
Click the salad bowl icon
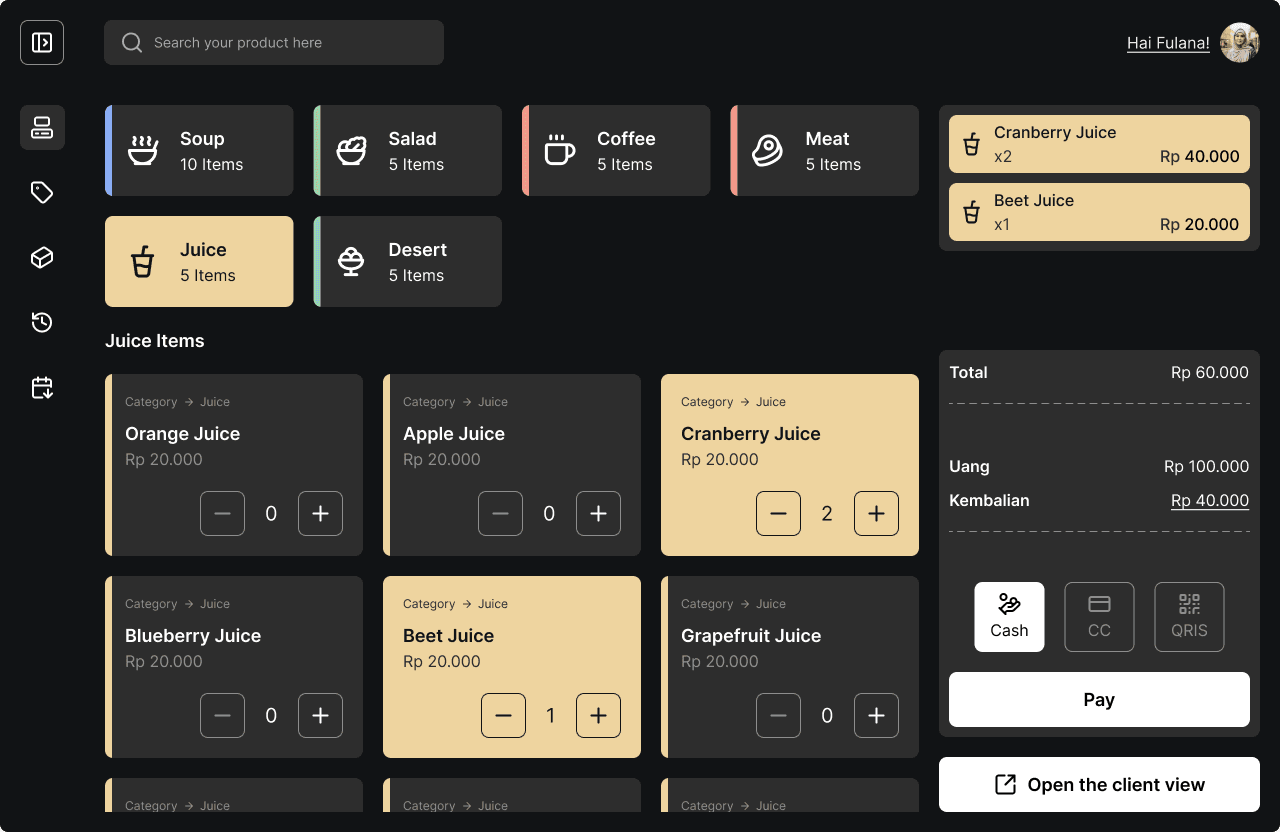click(351, 150)
